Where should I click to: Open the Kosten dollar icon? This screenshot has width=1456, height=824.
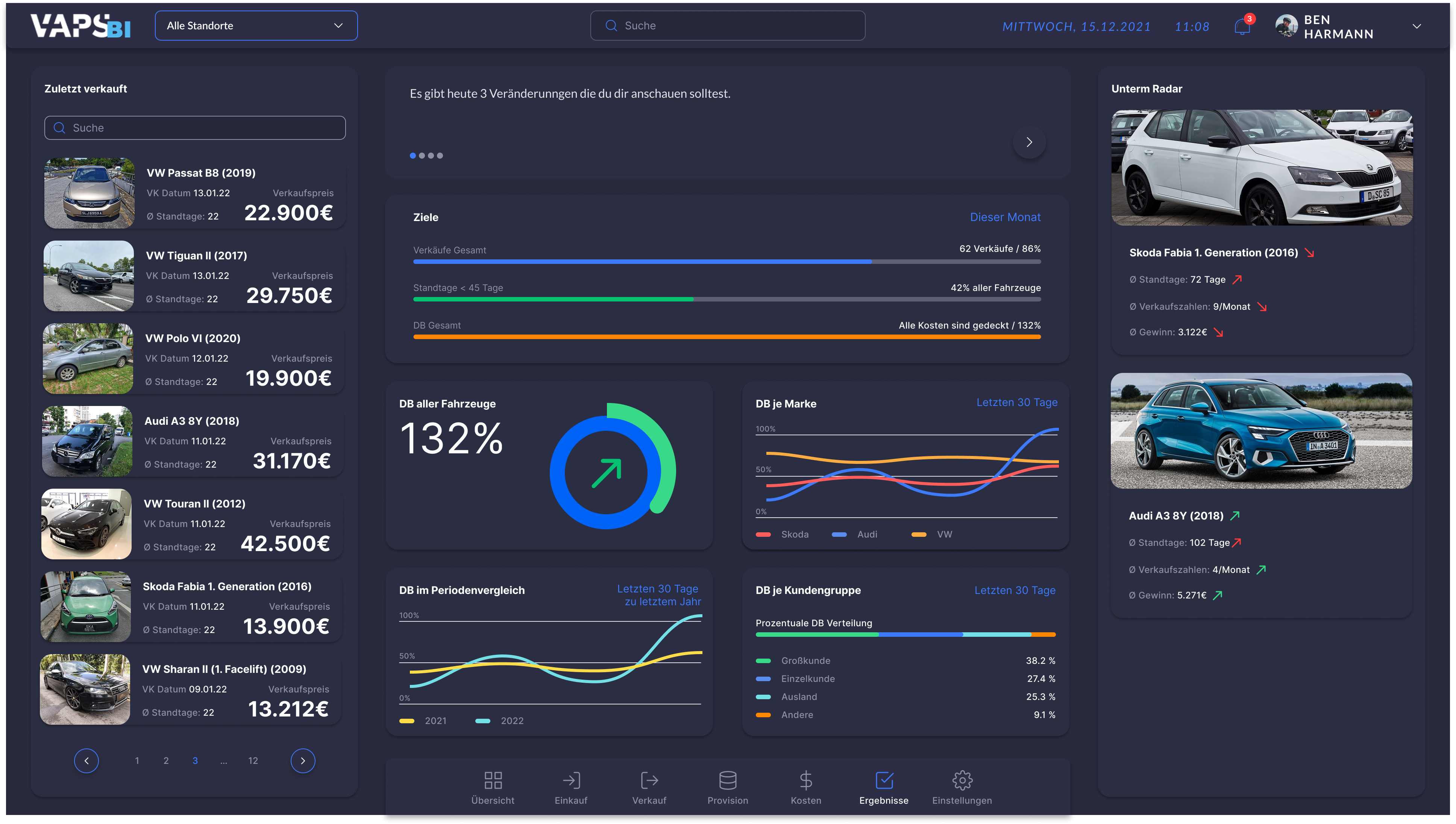point(805,780)
